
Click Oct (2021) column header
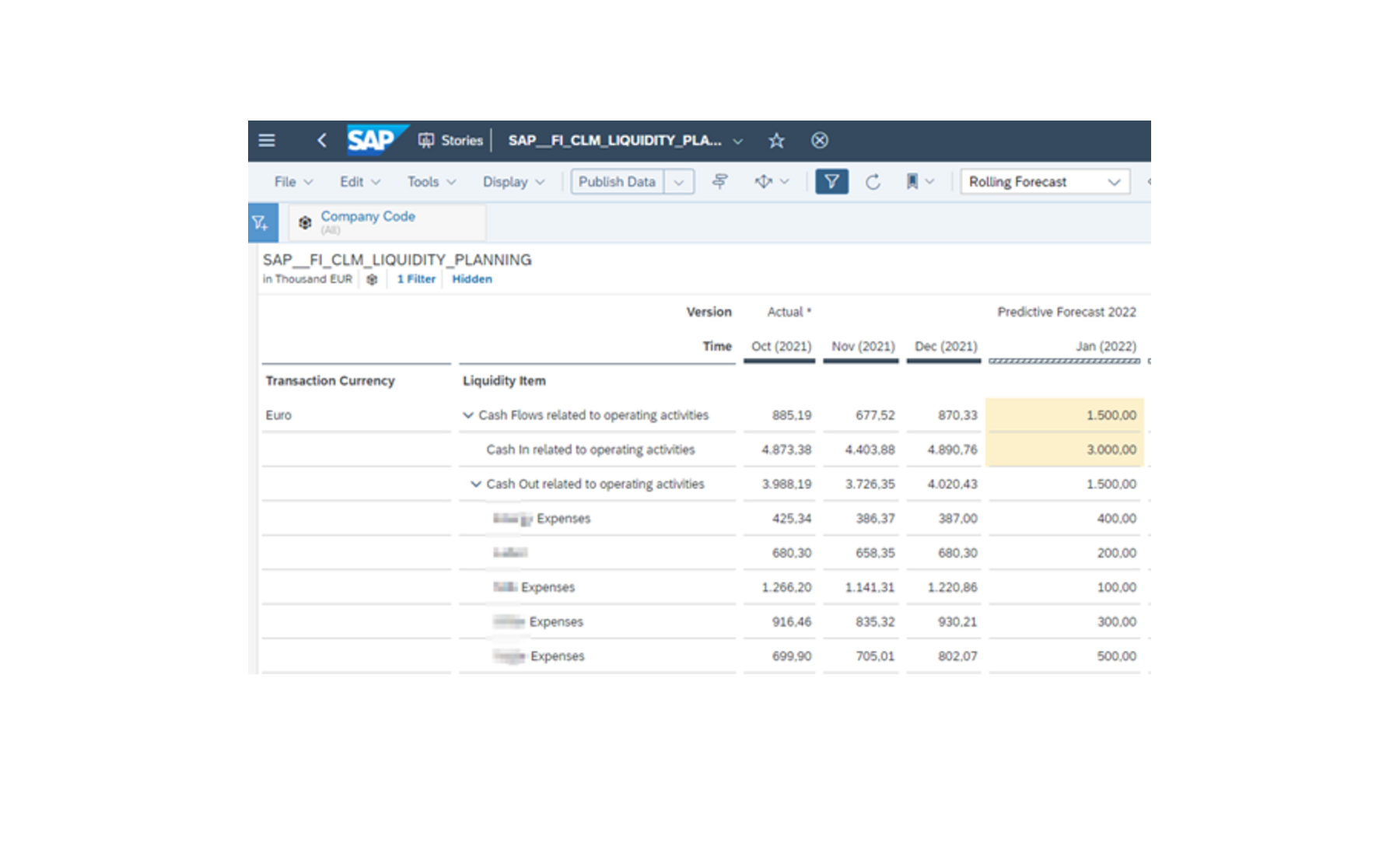[781, 347]
